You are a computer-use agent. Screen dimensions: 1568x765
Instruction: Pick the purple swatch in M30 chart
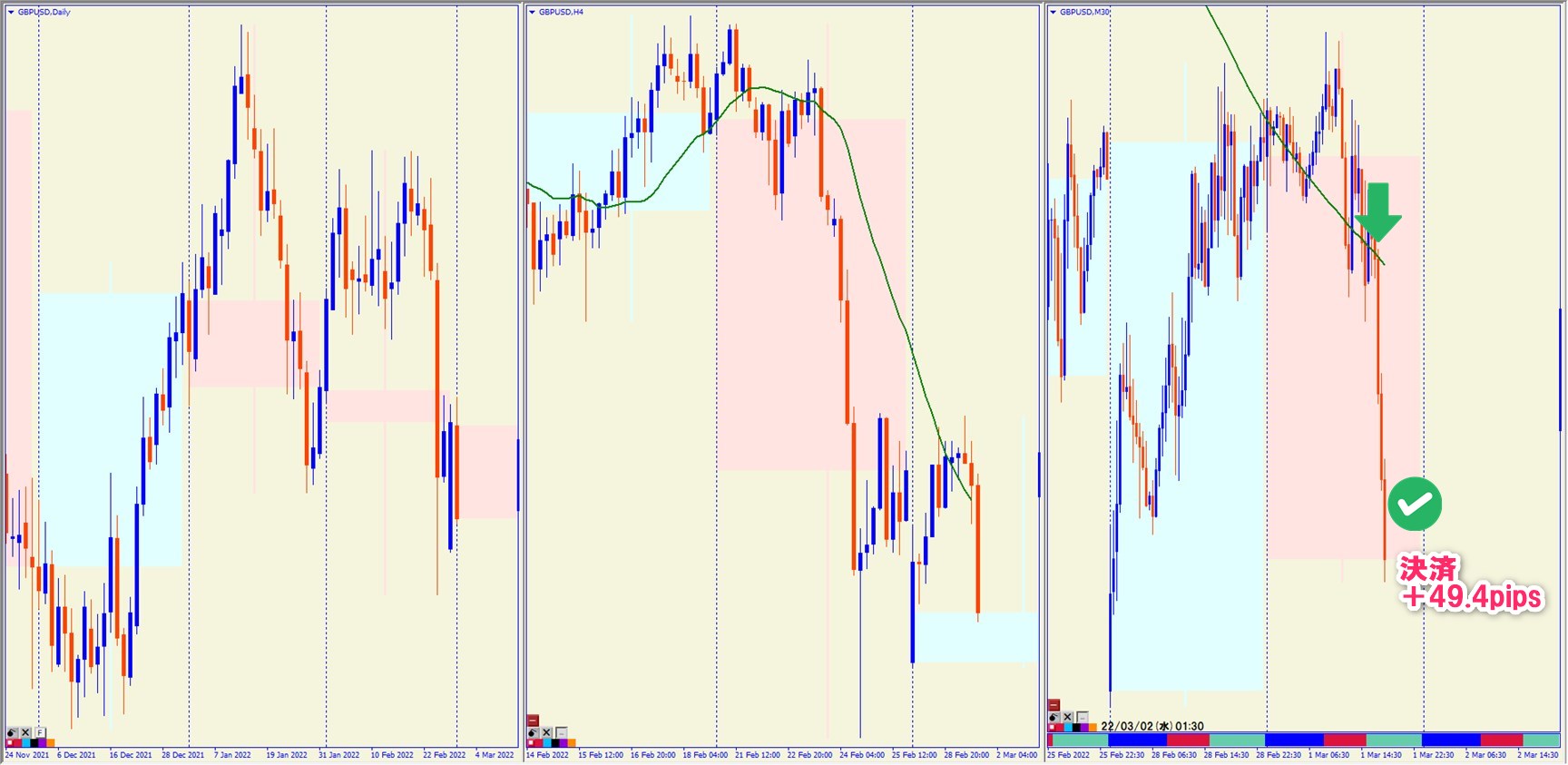1084,727
